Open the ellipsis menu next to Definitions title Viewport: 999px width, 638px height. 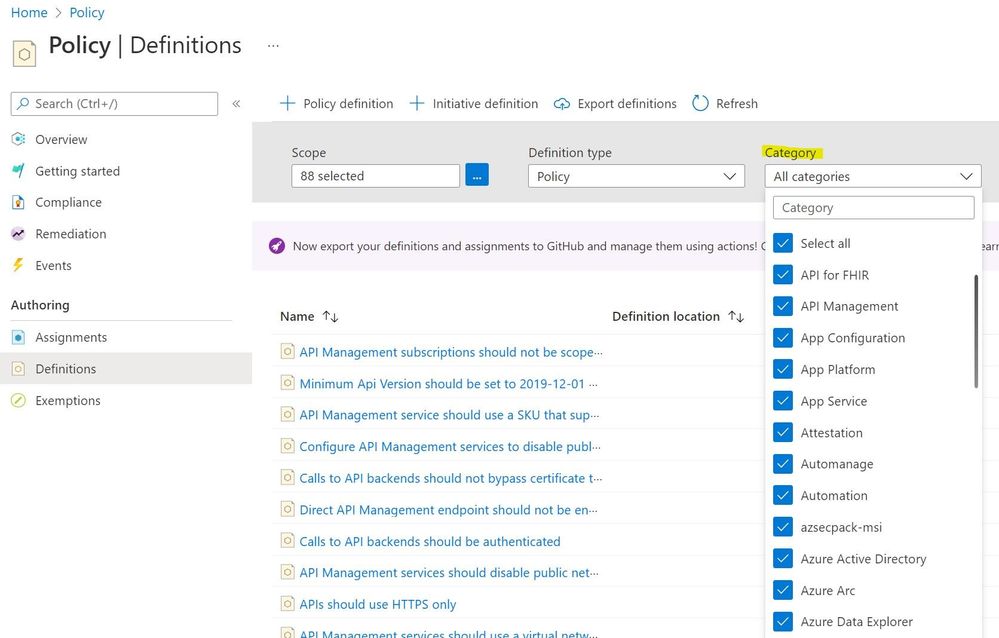point(273,46)
